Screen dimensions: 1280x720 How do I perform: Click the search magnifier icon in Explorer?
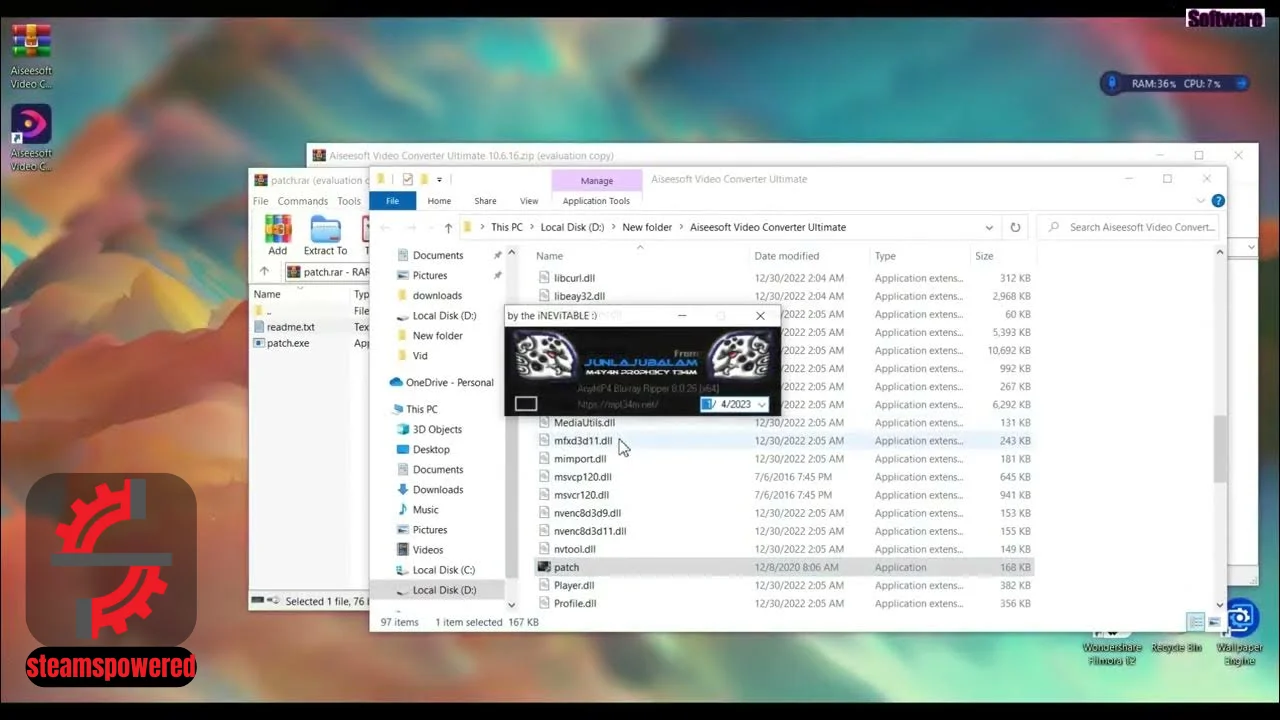tap(1054, 227)
